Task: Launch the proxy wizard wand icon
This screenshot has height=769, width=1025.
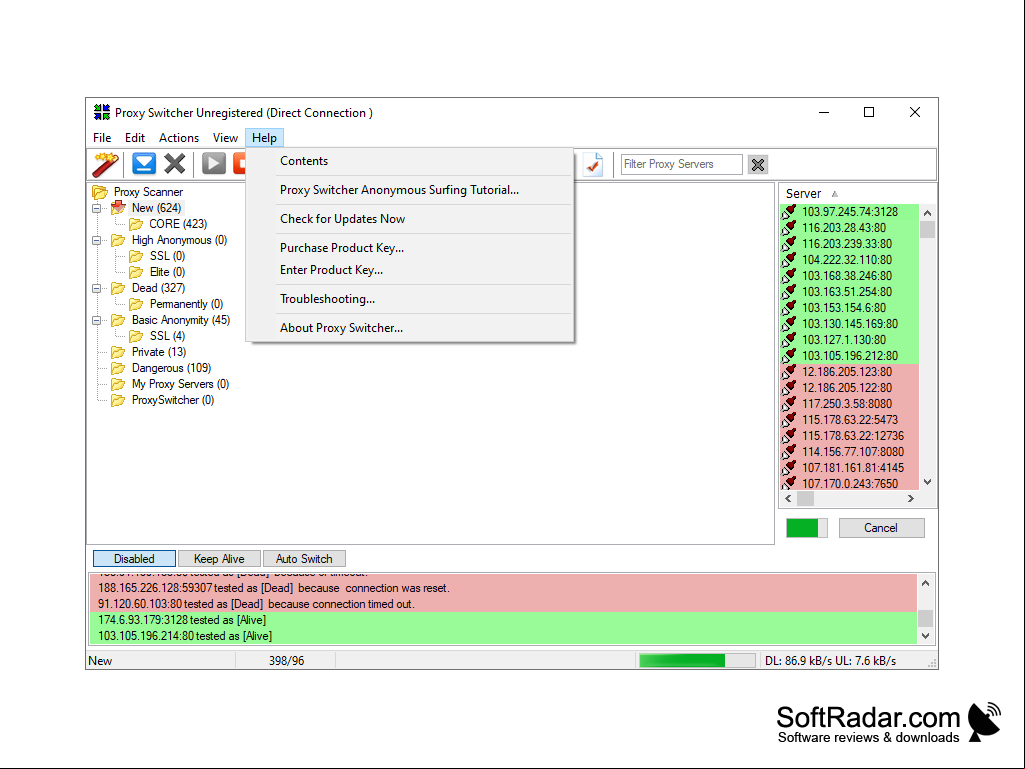Action: (105, 164)
